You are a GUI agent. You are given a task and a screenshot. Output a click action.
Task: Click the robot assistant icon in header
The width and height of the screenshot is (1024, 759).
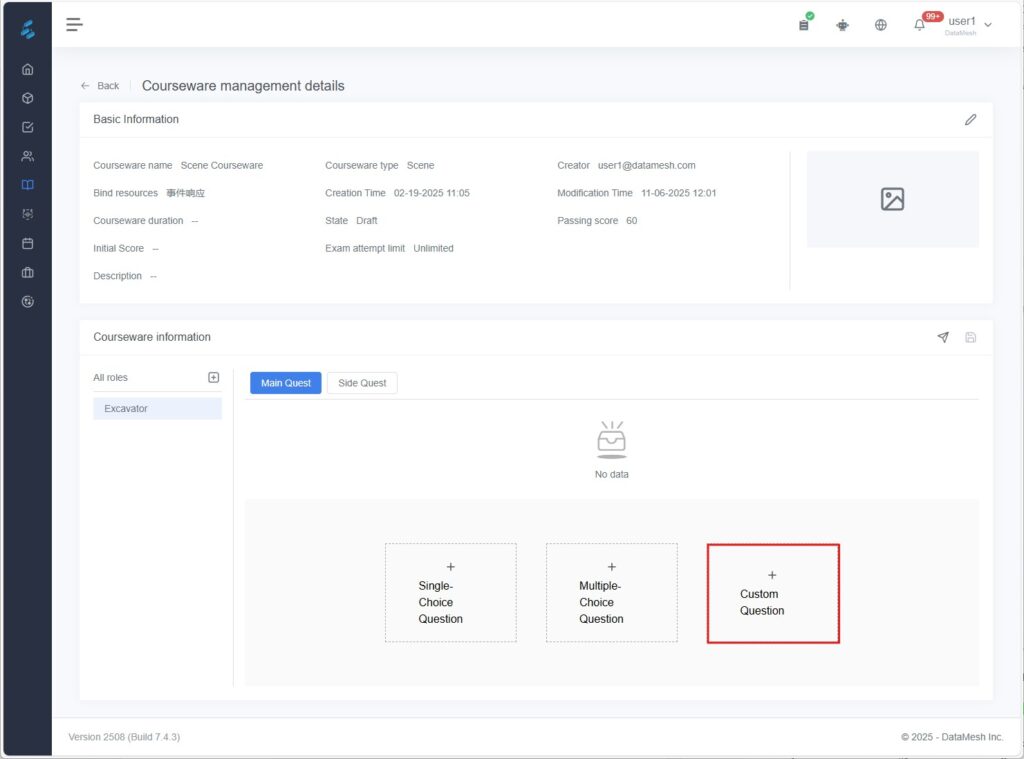coord(843,25)
